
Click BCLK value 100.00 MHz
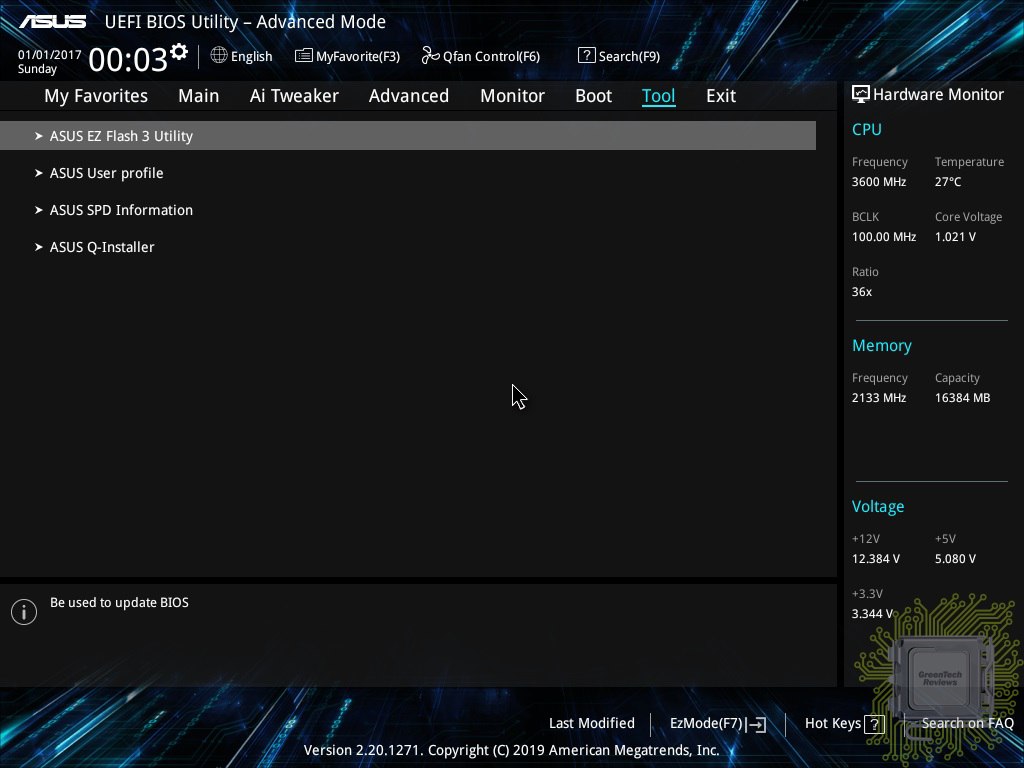click(884, 236)
